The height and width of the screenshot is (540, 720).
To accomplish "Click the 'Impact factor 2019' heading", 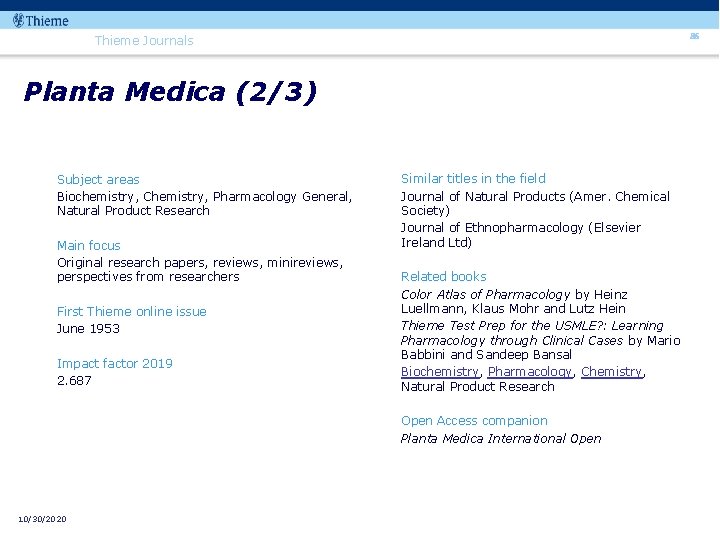I will point(115,364).
